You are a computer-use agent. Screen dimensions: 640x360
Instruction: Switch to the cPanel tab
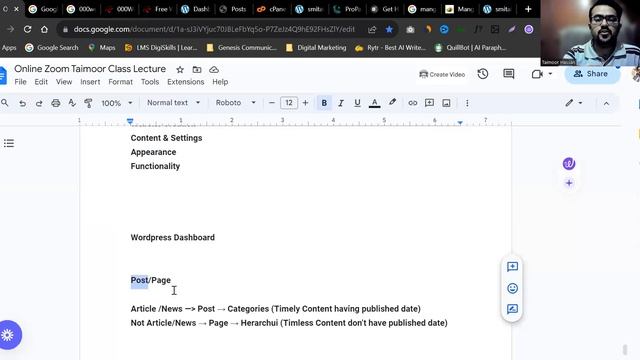pos(271,9)
